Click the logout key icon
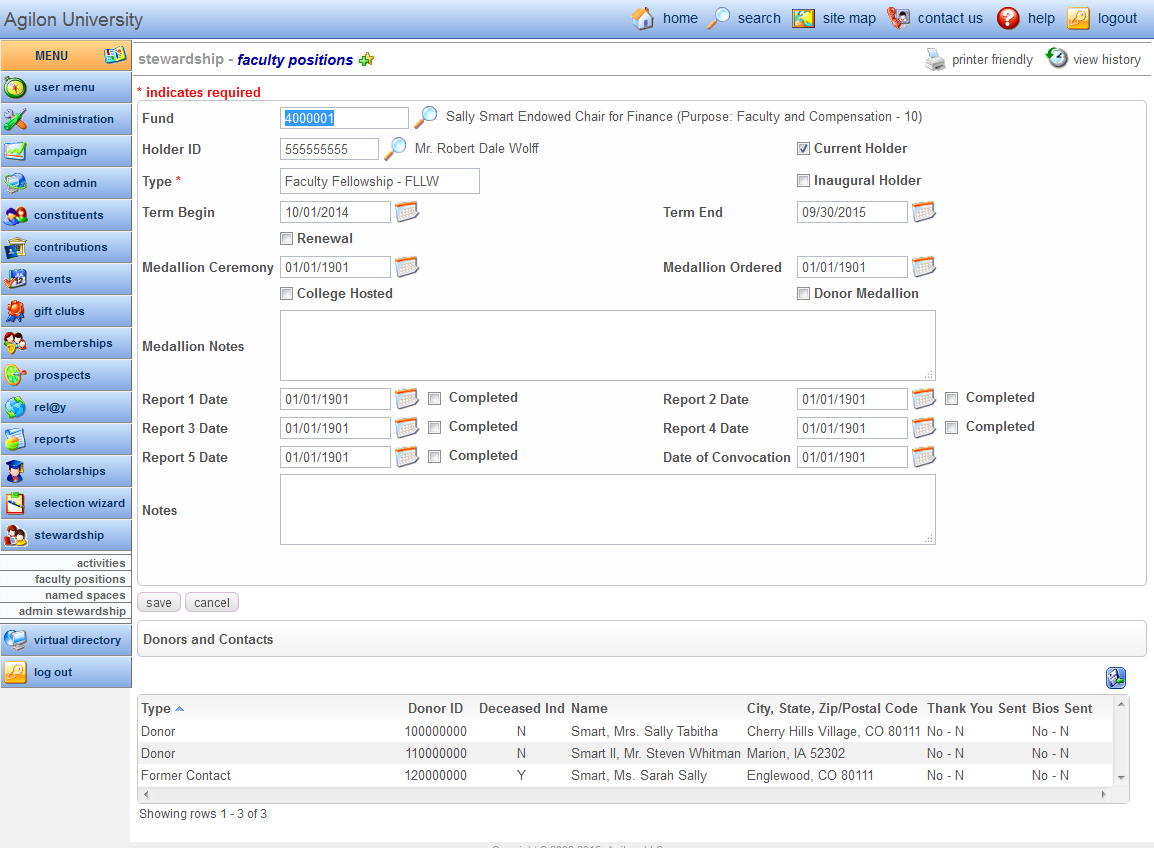Image resolution: width=1154 pixels, height=848 pixels. [1077, 18]
